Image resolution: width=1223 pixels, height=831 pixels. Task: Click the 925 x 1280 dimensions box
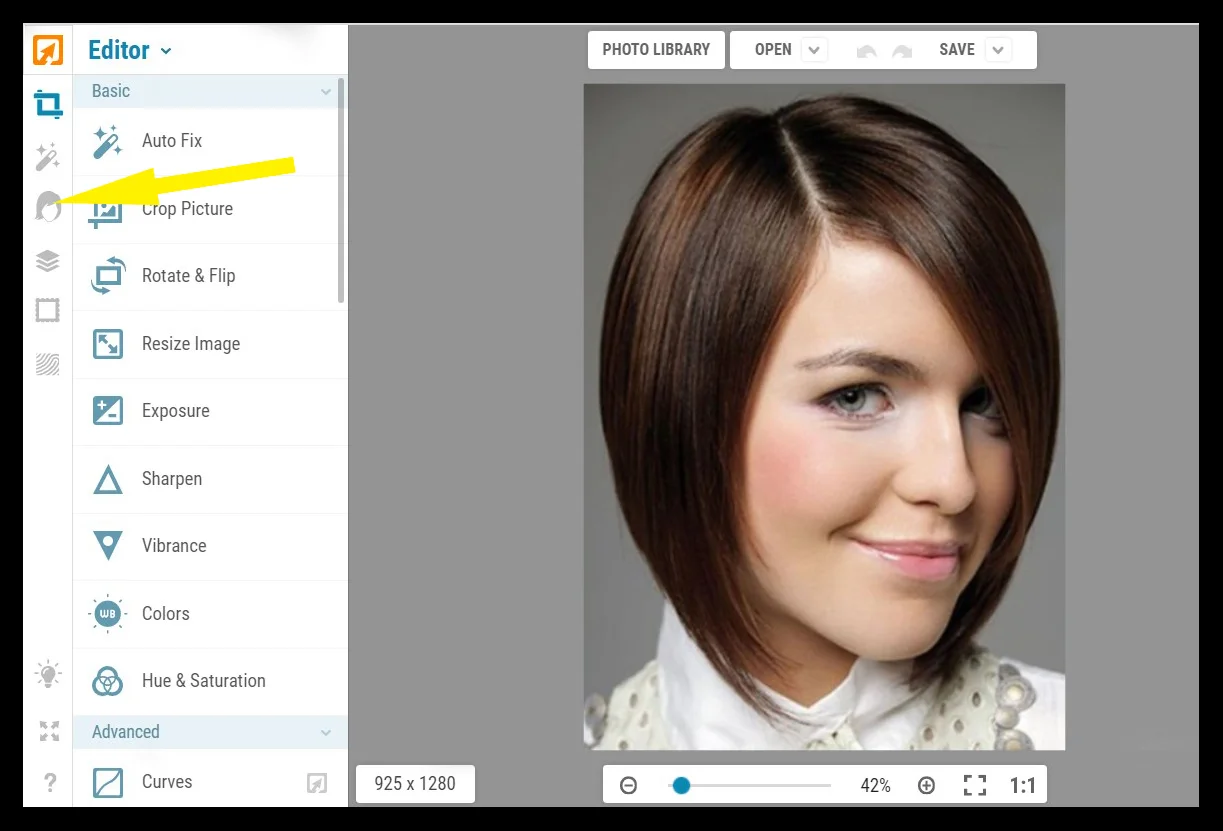pos(415,784)
